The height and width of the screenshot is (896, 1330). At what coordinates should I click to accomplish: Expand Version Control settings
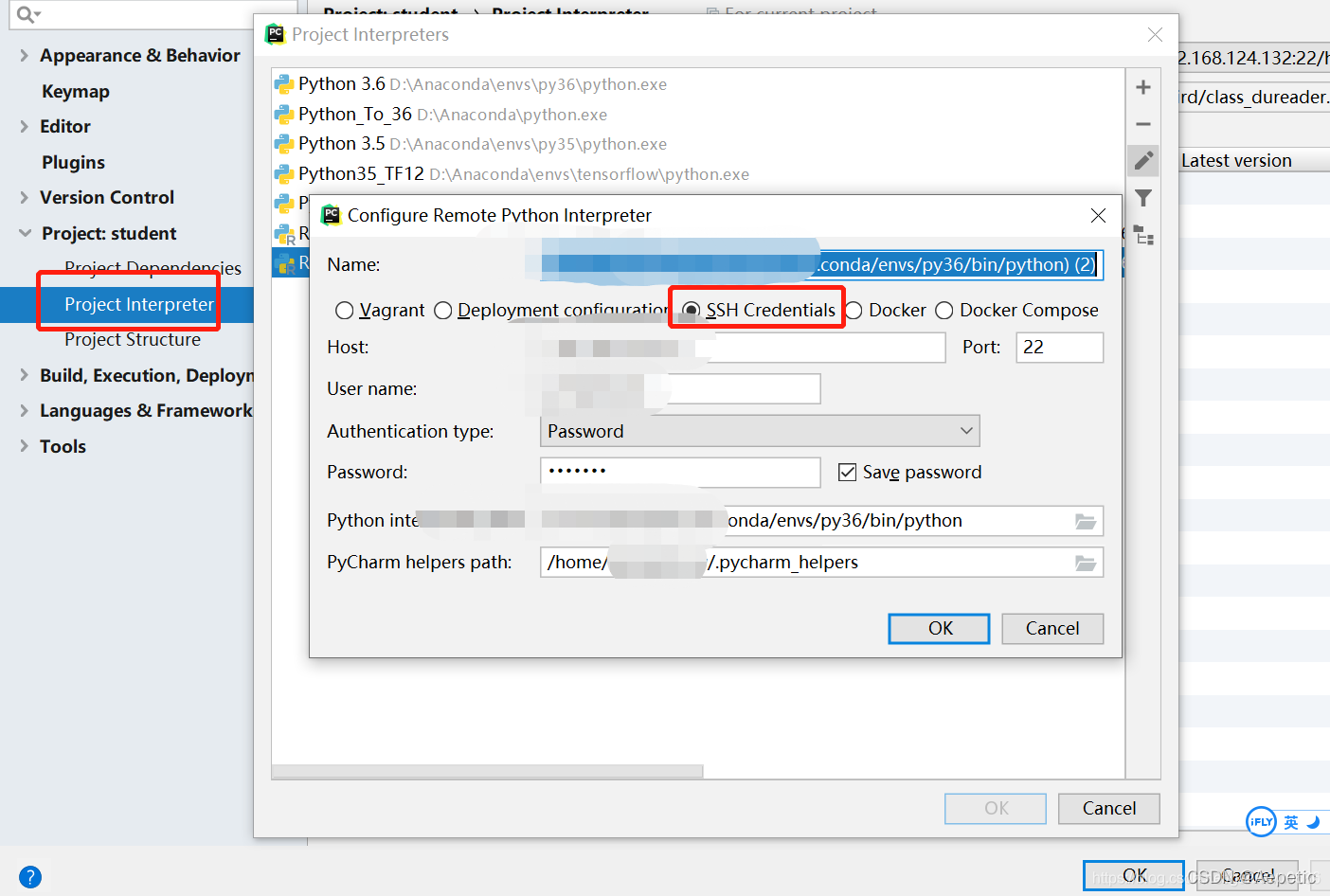[24, 197]
